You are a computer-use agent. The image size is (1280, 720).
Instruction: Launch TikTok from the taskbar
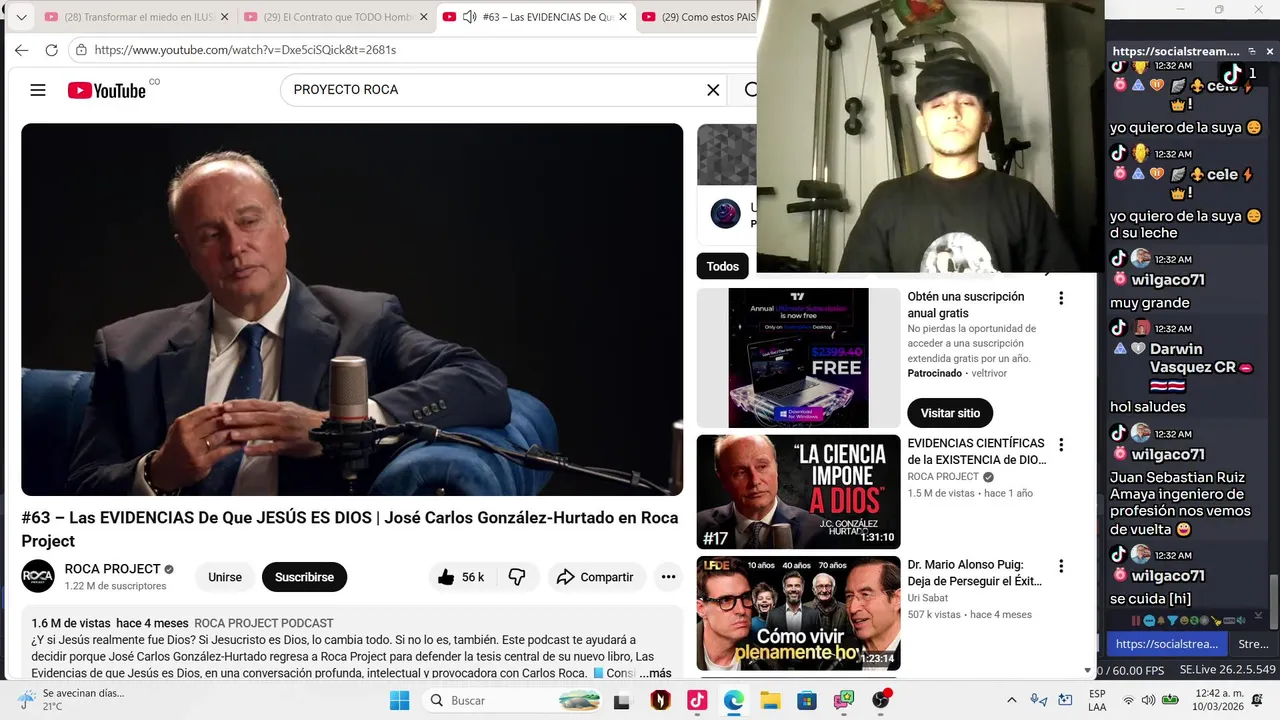pyautogui.click(x=697, y=700)
